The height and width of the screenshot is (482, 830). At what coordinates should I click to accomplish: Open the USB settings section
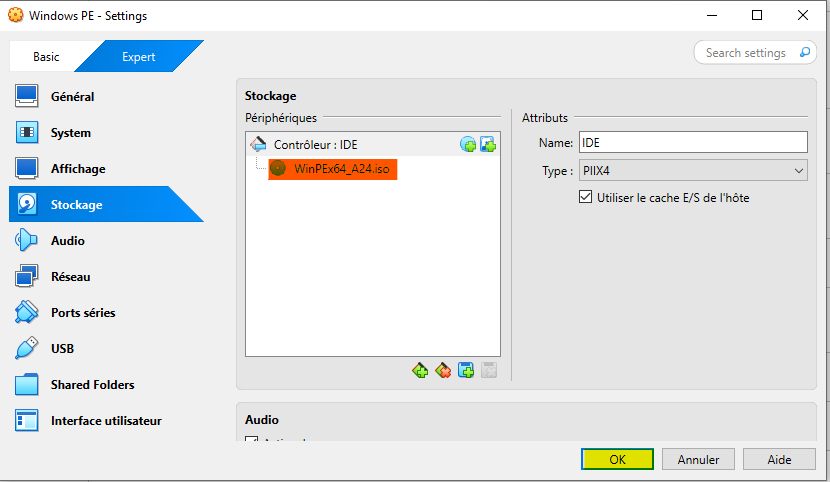(62, 349)
